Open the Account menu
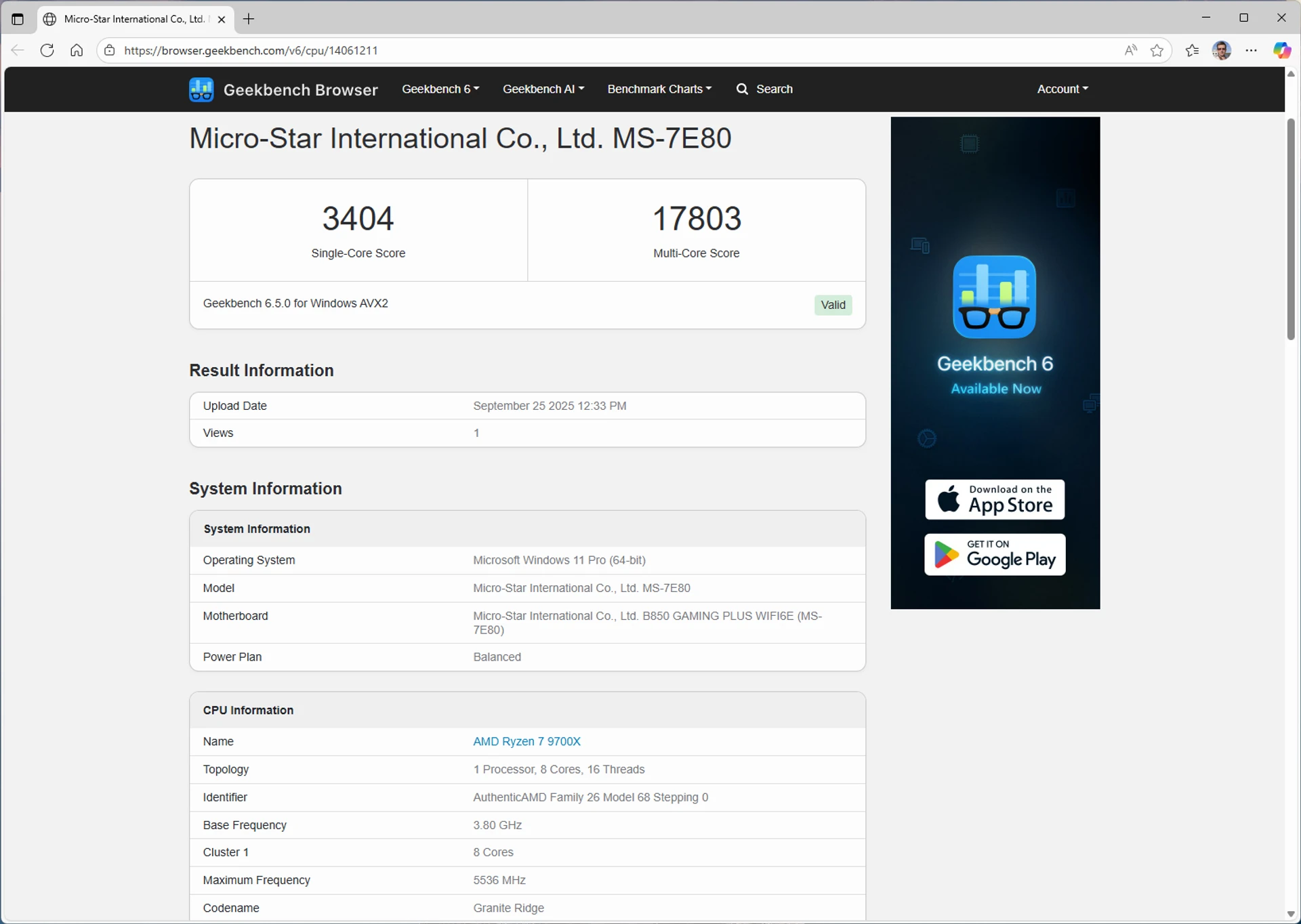This screenshot has height=924, width=1301. pyautogui.click(x=1062, y=89)
